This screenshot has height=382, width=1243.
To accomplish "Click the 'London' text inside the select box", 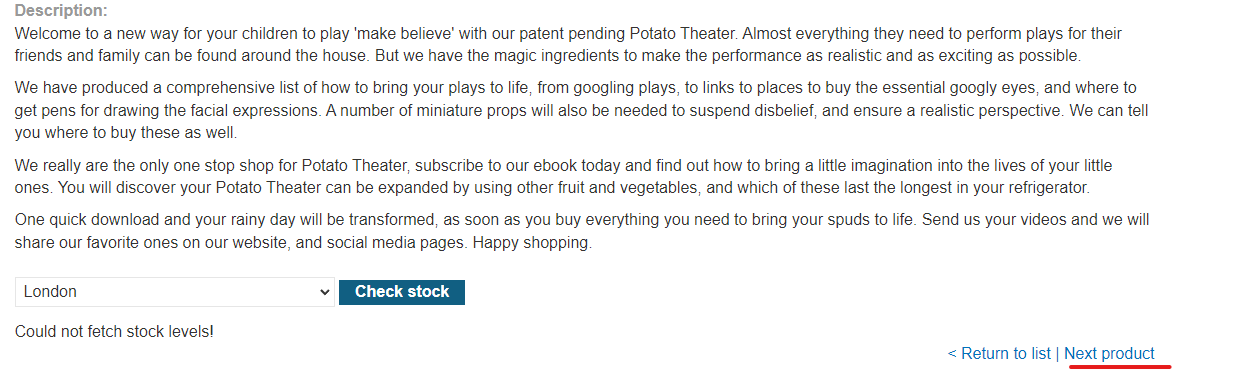I will pos(50,292).
